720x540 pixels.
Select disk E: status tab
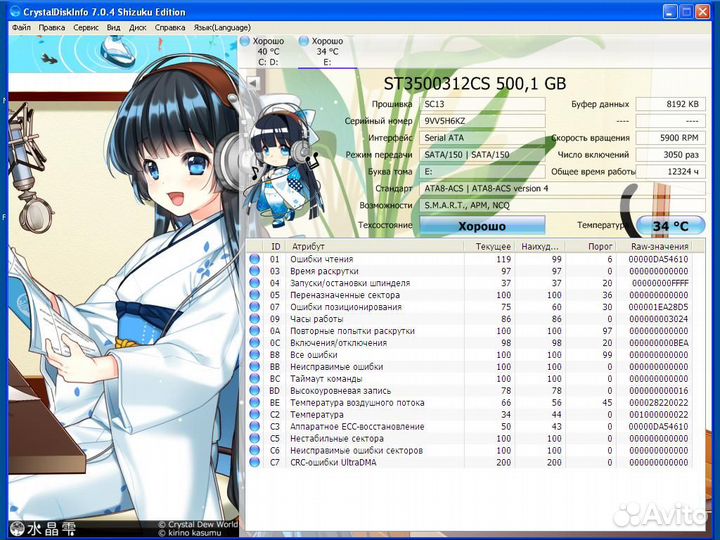pyautogui.click(x=327, y=51)
